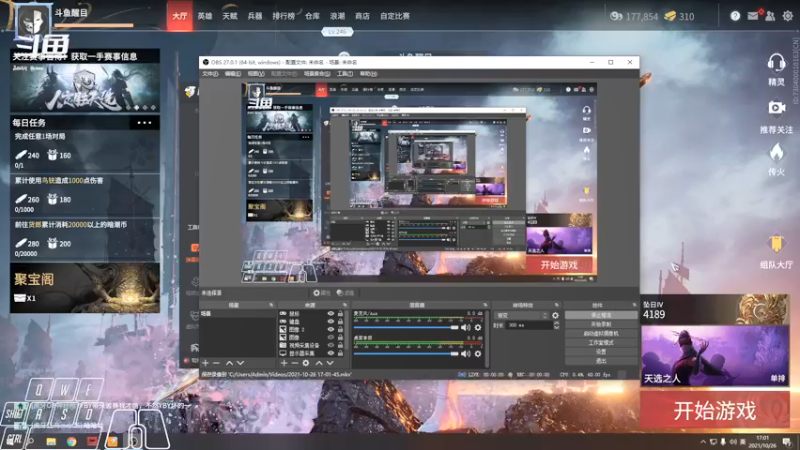Open the 精灵 headset icon in game sidebar
The width and height of the screenshot is (800, 450).
click(776, 64)
